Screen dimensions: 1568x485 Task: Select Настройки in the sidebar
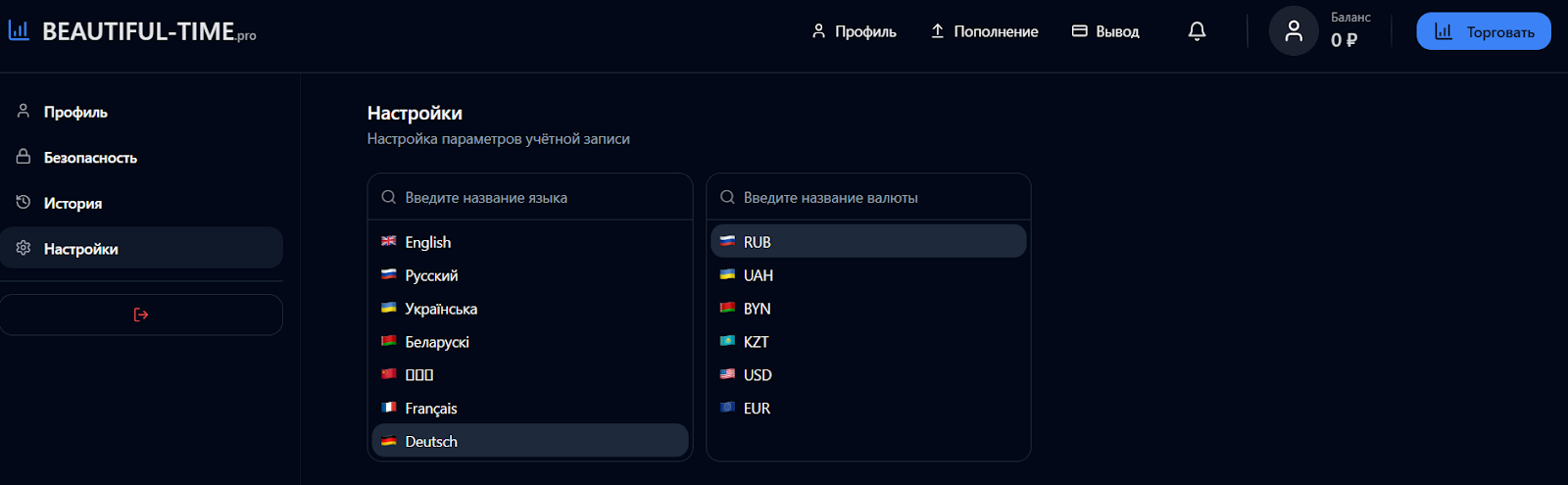pyautogui.click(x=141, y=249)
